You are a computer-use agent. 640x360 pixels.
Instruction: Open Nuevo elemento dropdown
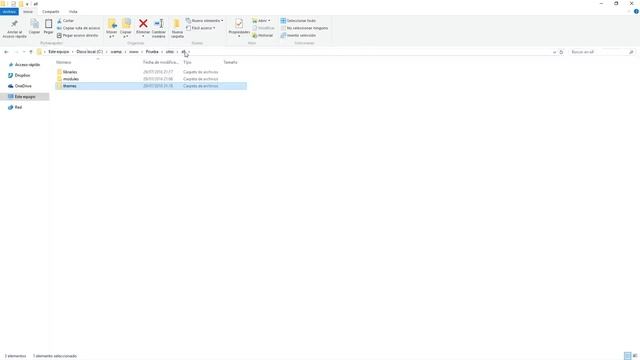click(204, 20)
